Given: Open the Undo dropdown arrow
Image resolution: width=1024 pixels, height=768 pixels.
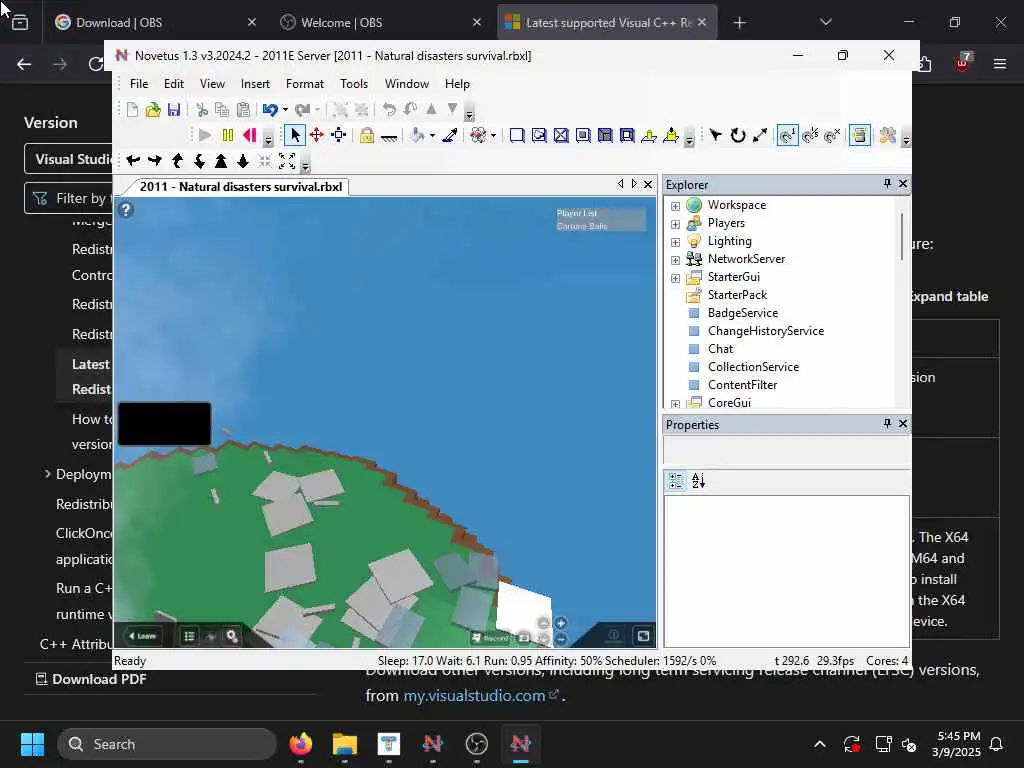Looking at the screenshot, I should click(x=285, y=110).
